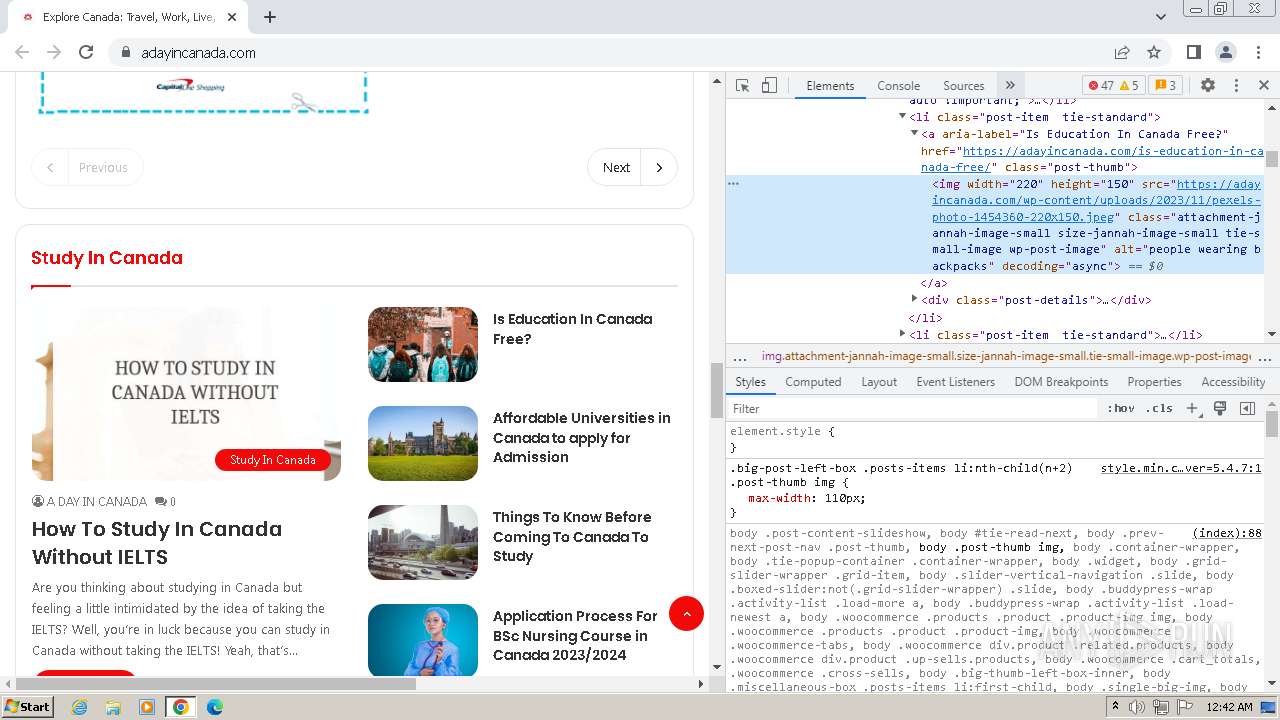Switch to the Sources tab
1280x720 pixels.
(x=963, y=86)
